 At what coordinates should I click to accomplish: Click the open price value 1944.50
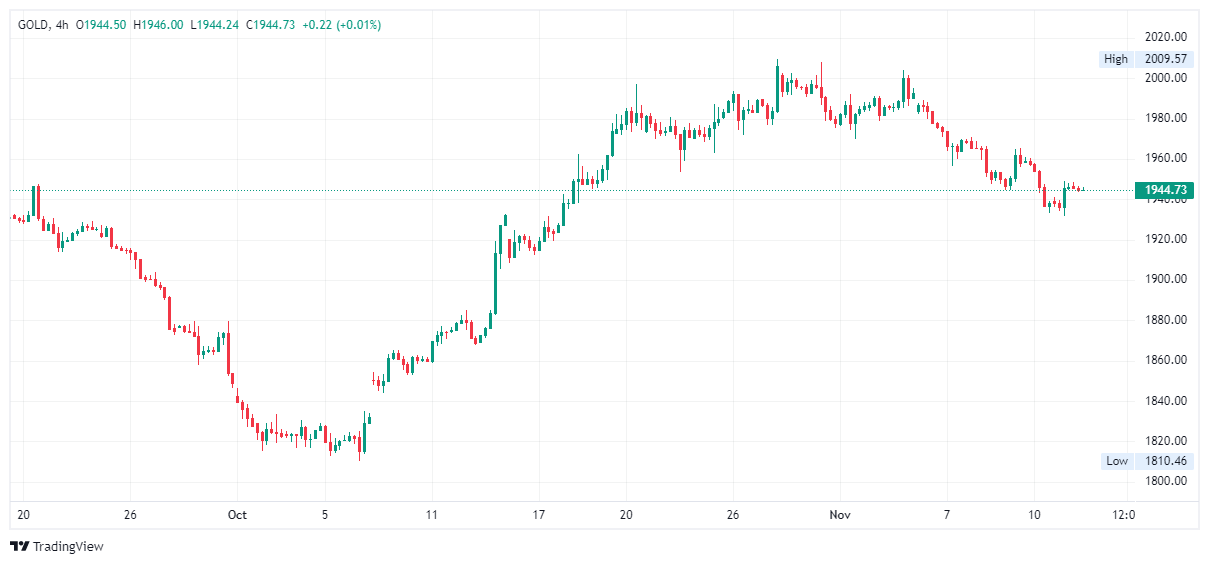coord(105,24)
